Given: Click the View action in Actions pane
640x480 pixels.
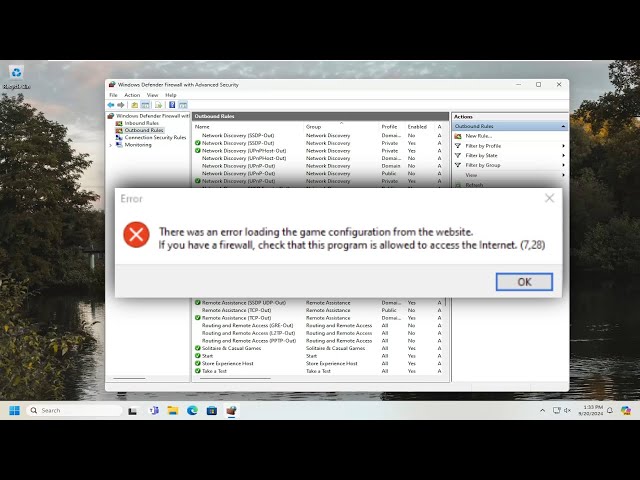Looking at the screenshot, I should (x=471, y=175).
